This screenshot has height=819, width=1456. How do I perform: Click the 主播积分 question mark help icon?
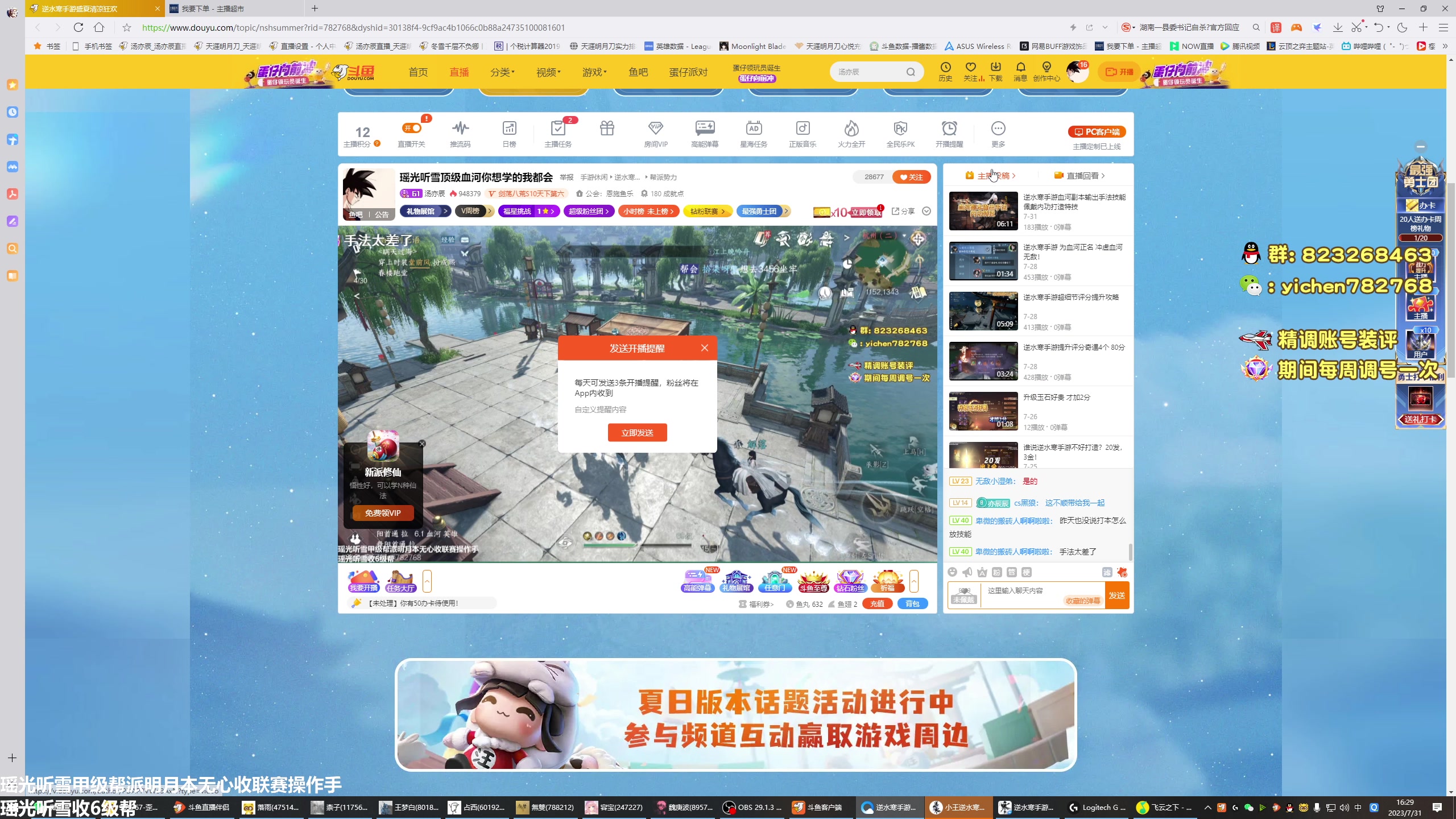tap(377, 144)
